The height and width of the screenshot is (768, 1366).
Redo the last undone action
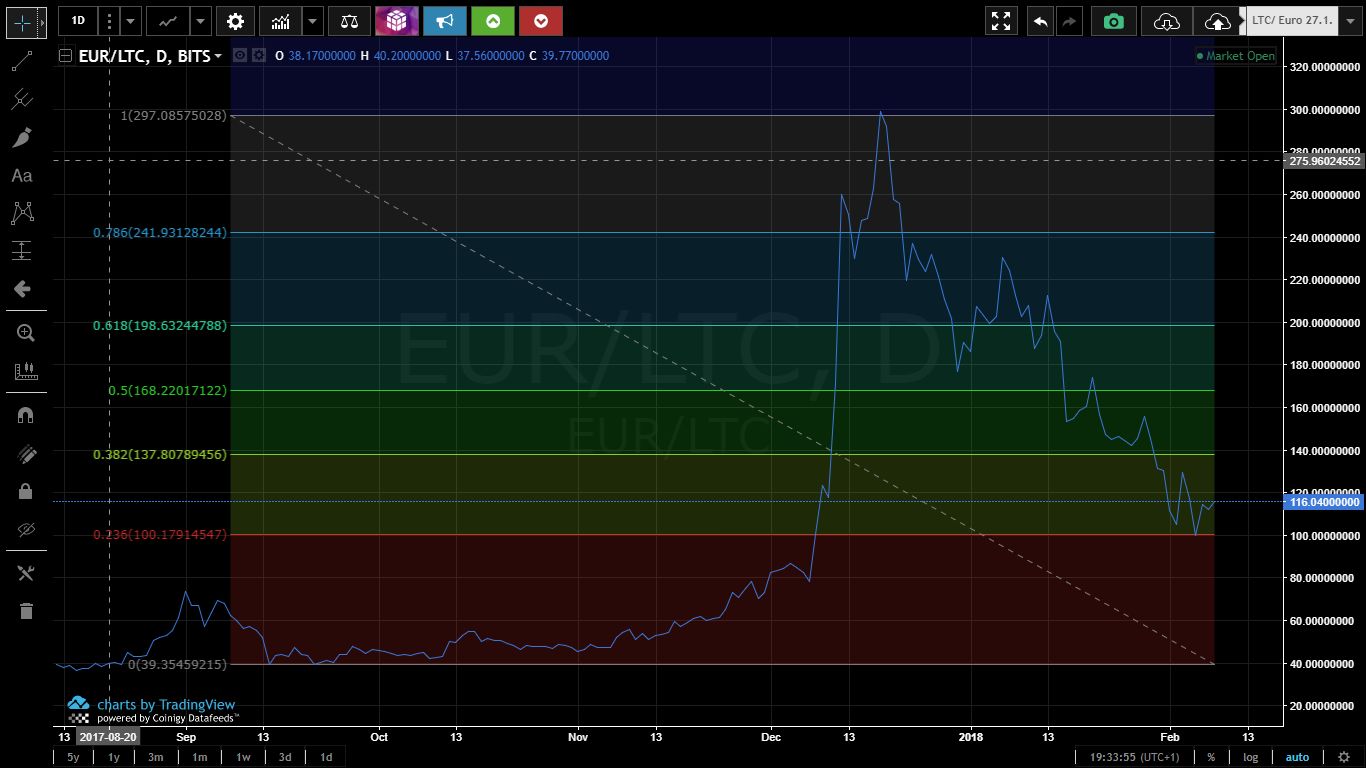1069,20
